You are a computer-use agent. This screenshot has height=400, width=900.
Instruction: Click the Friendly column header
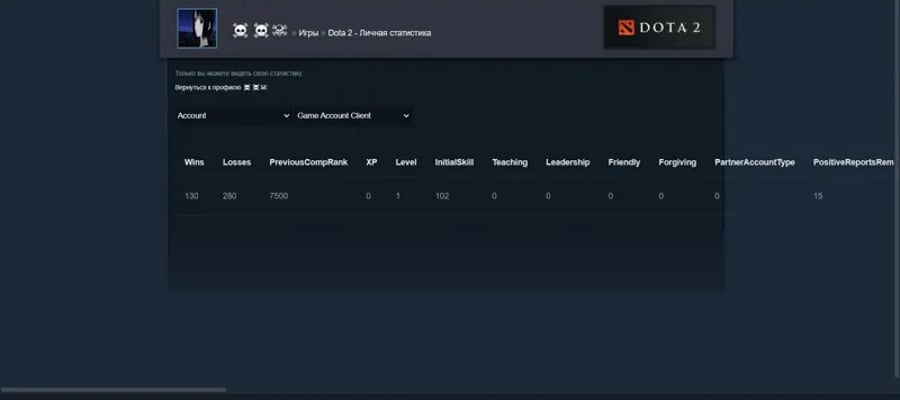point(624,162)
